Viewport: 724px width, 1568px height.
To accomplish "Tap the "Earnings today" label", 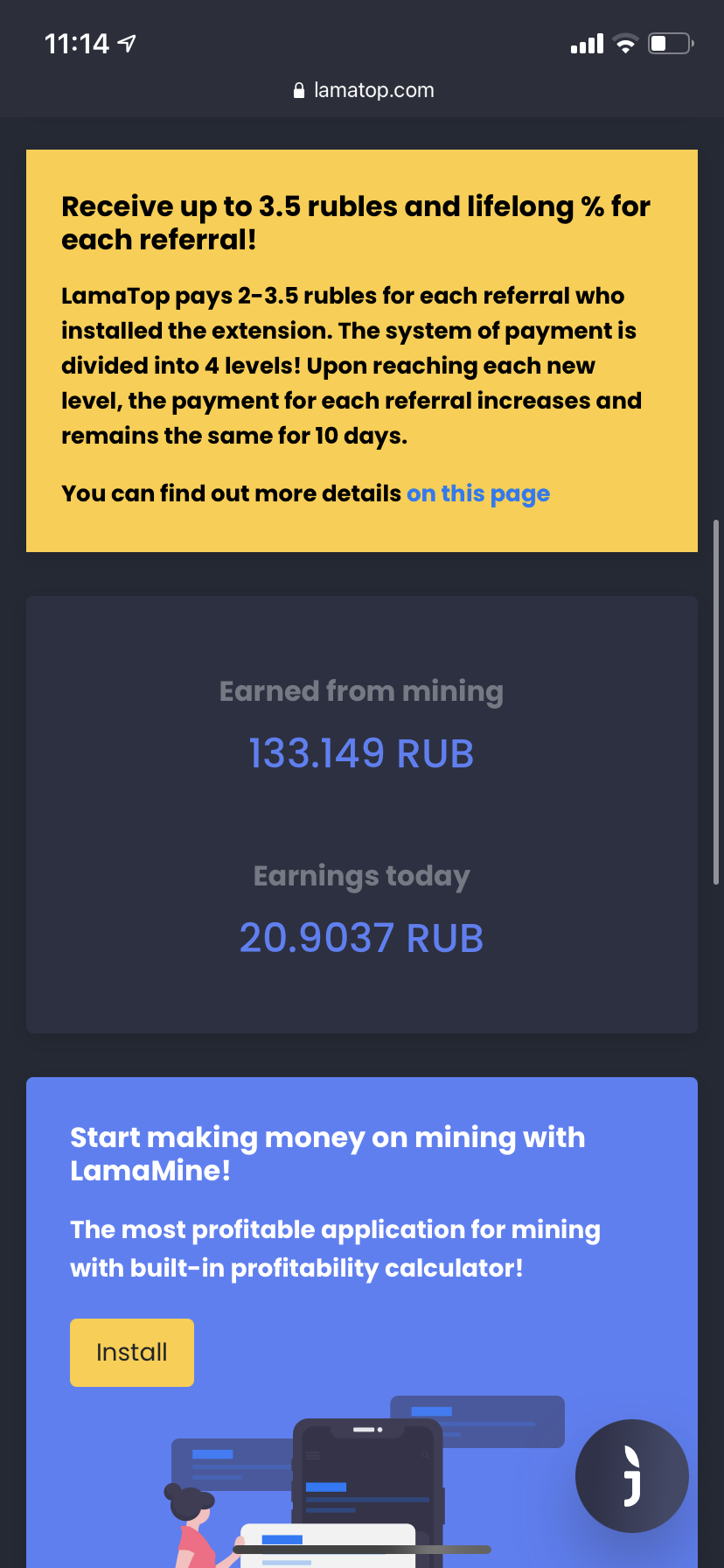I will click(x=361, y=876).
